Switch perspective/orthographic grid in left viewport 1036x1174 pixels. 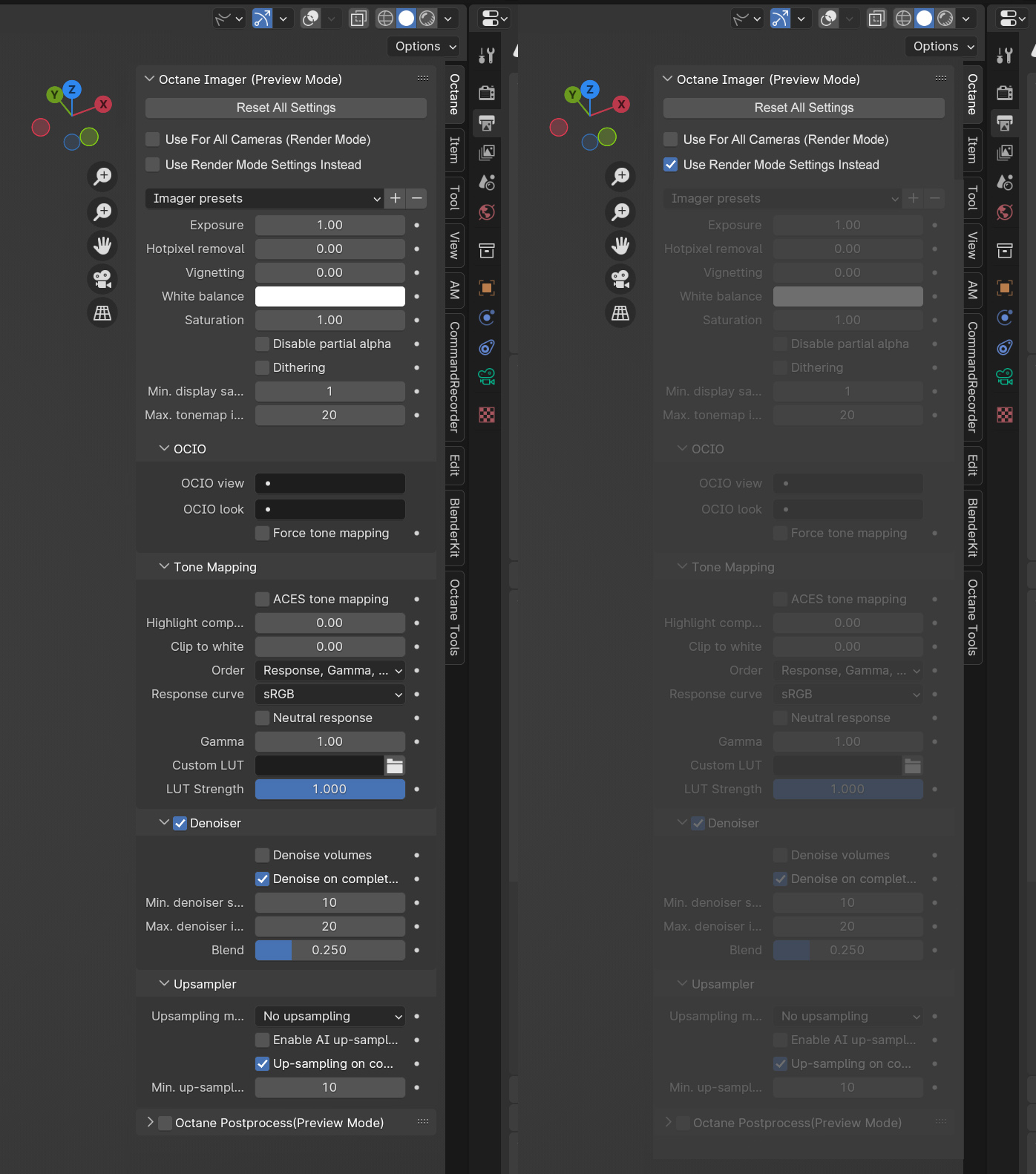coord(102,313)
